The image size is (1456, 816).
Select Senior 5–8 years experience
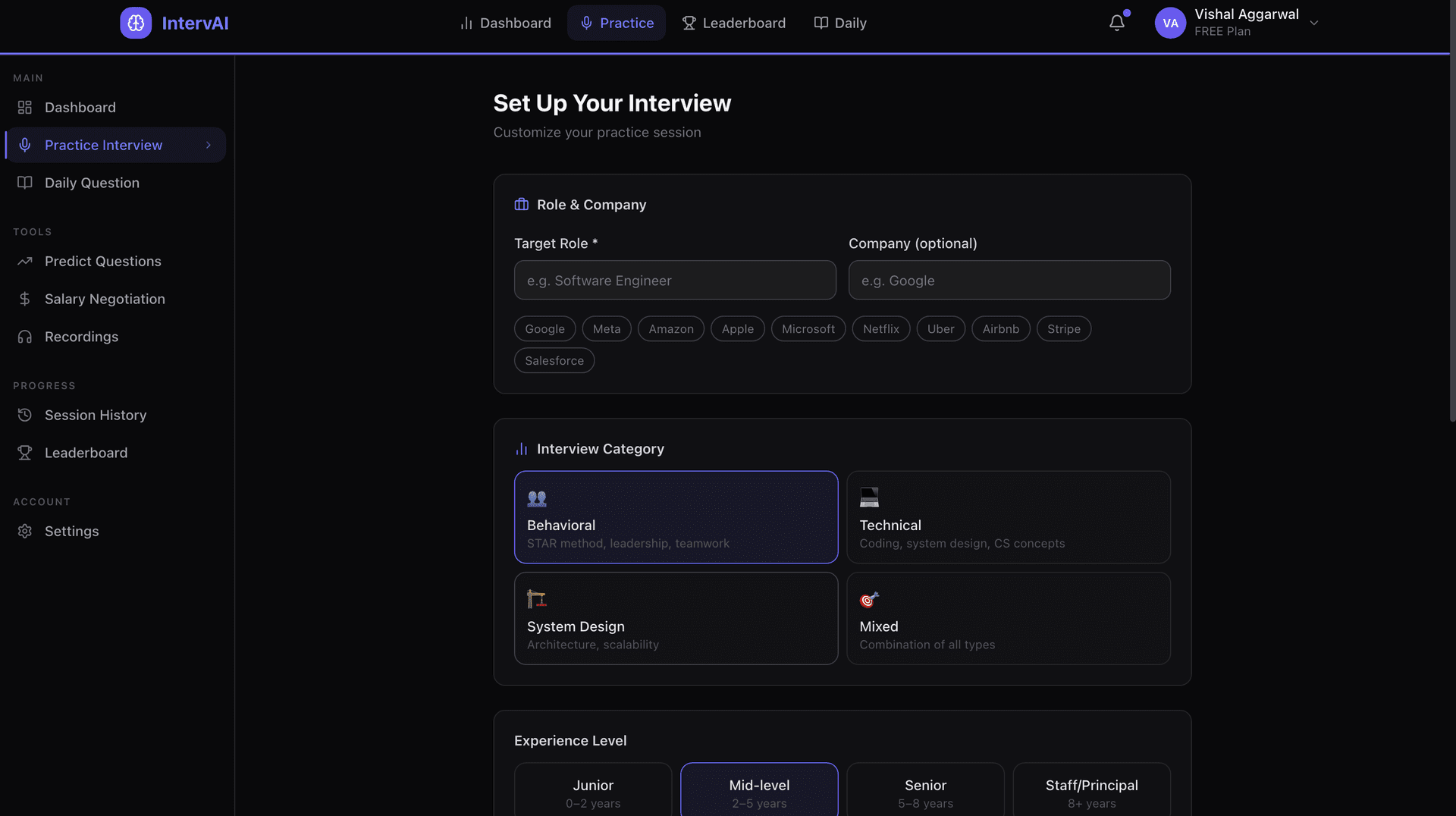point(925,790)
